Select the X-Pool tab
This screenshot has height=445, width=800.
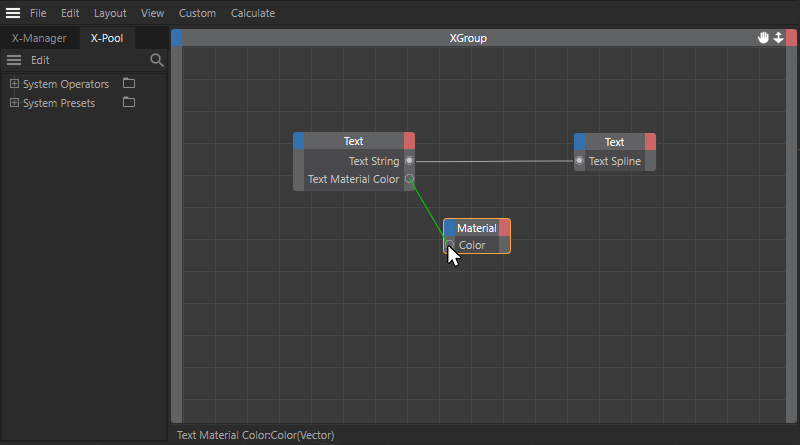click(x=107, y=38)
